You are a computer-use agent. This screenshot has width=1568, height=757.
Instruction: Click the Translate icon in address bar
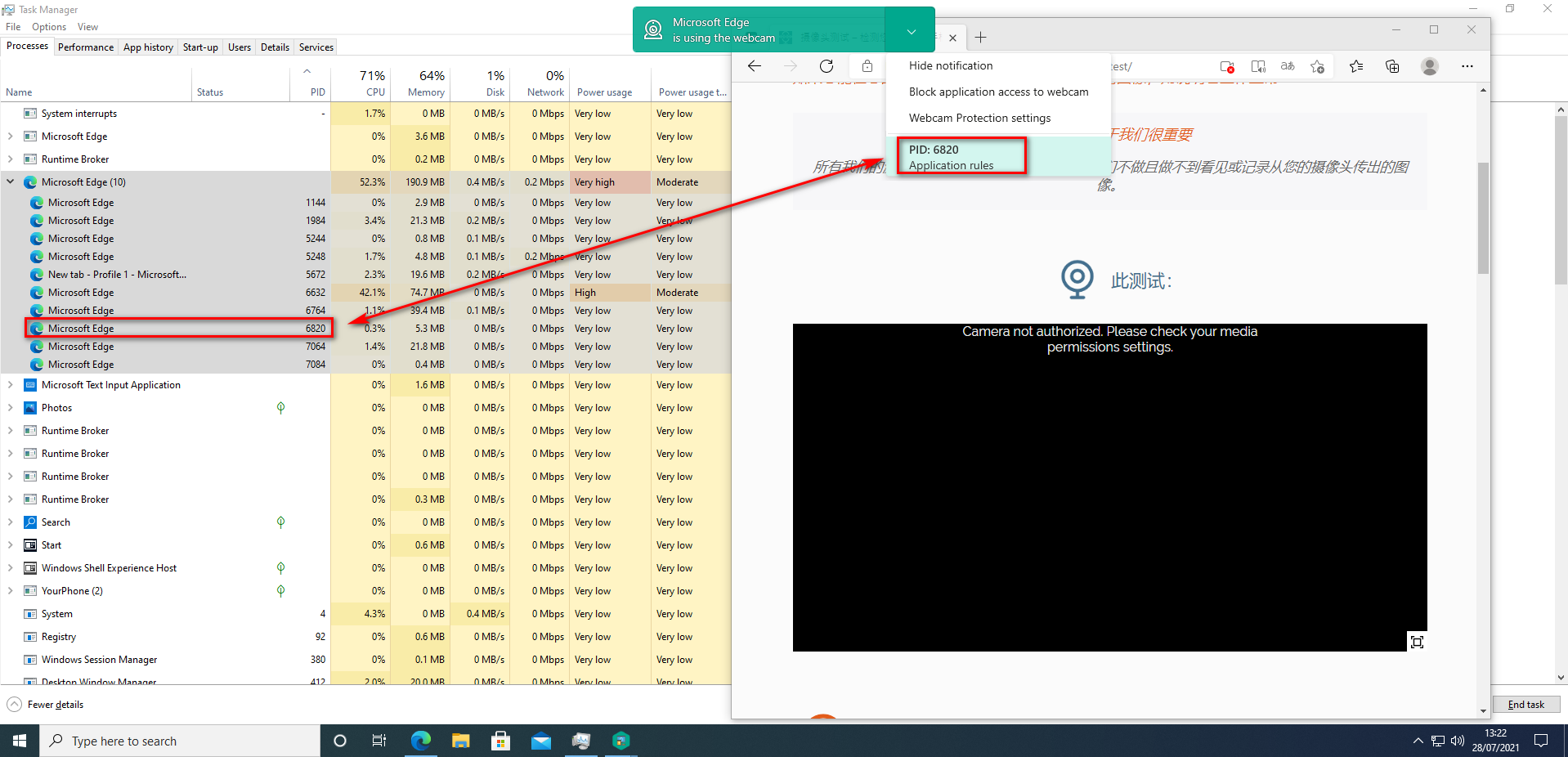(x=1288, y=66)
